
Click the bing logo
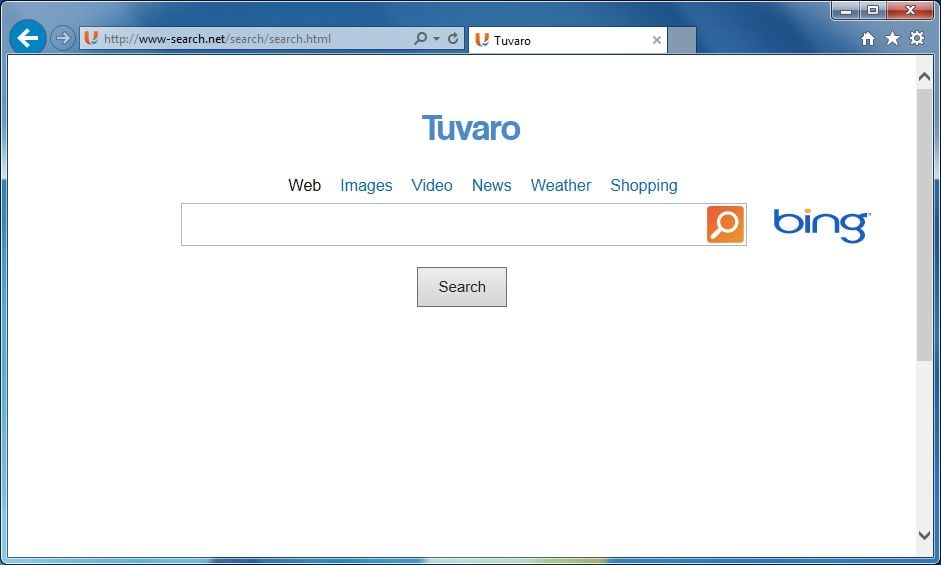(x=822, y=226)
